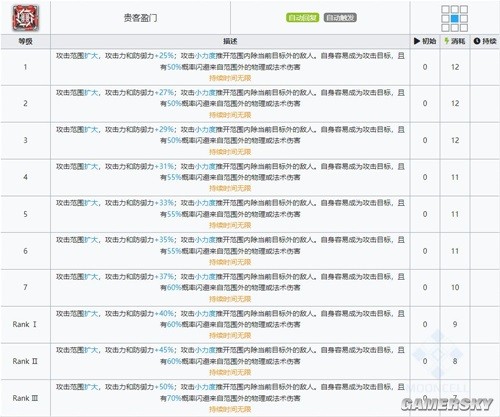Click the blue +35% value
Screen dimensions: 500x417
click(x=164, y=240)
